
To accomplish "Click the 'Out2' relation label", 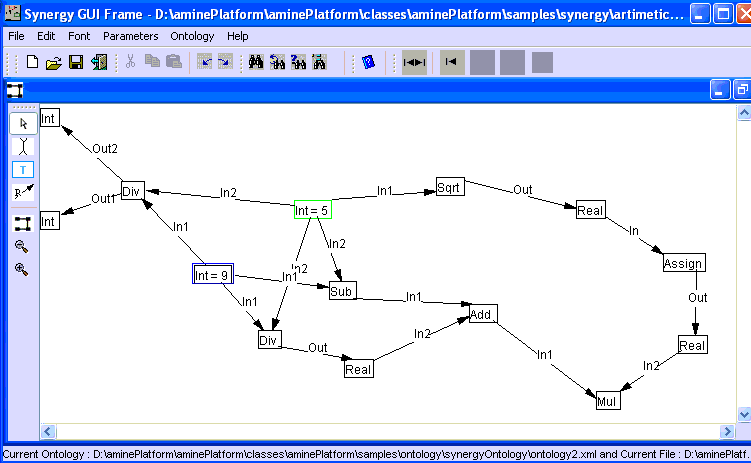I will (x=105, y=149).
